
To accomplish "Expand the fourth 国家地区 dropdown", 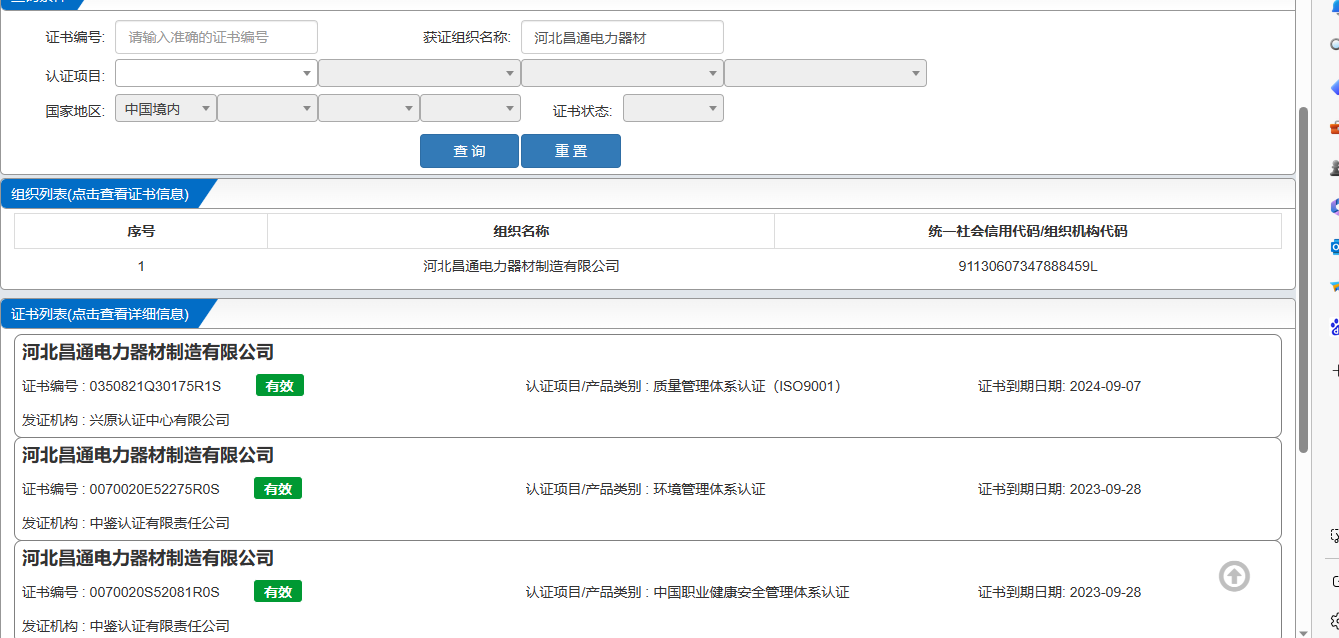I will point(470,108).
